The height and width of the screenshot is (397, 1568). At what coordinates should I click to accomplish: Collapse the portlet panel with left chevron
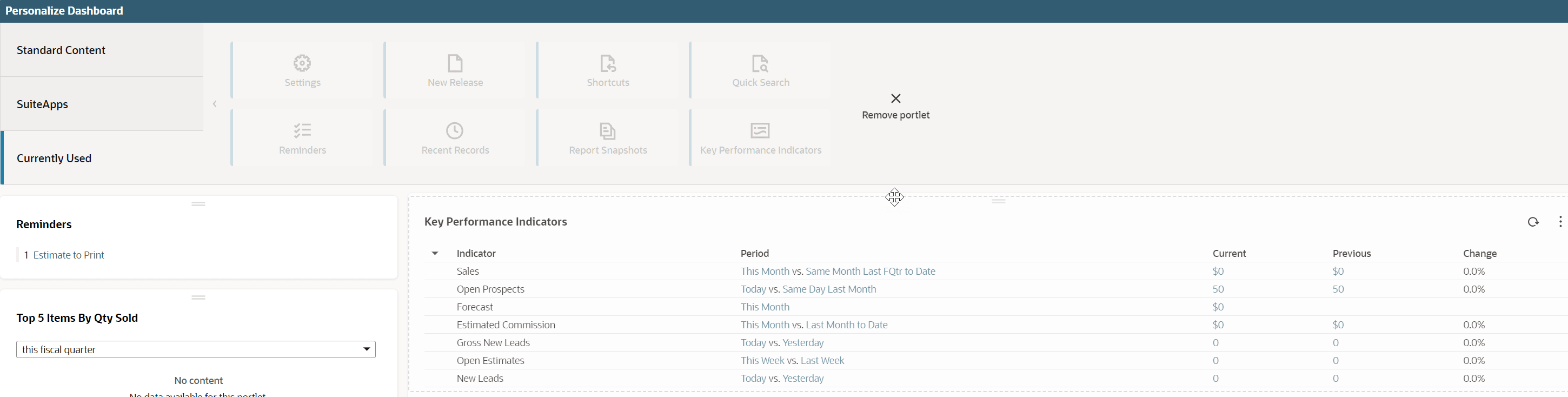click(x=215, y=104)
